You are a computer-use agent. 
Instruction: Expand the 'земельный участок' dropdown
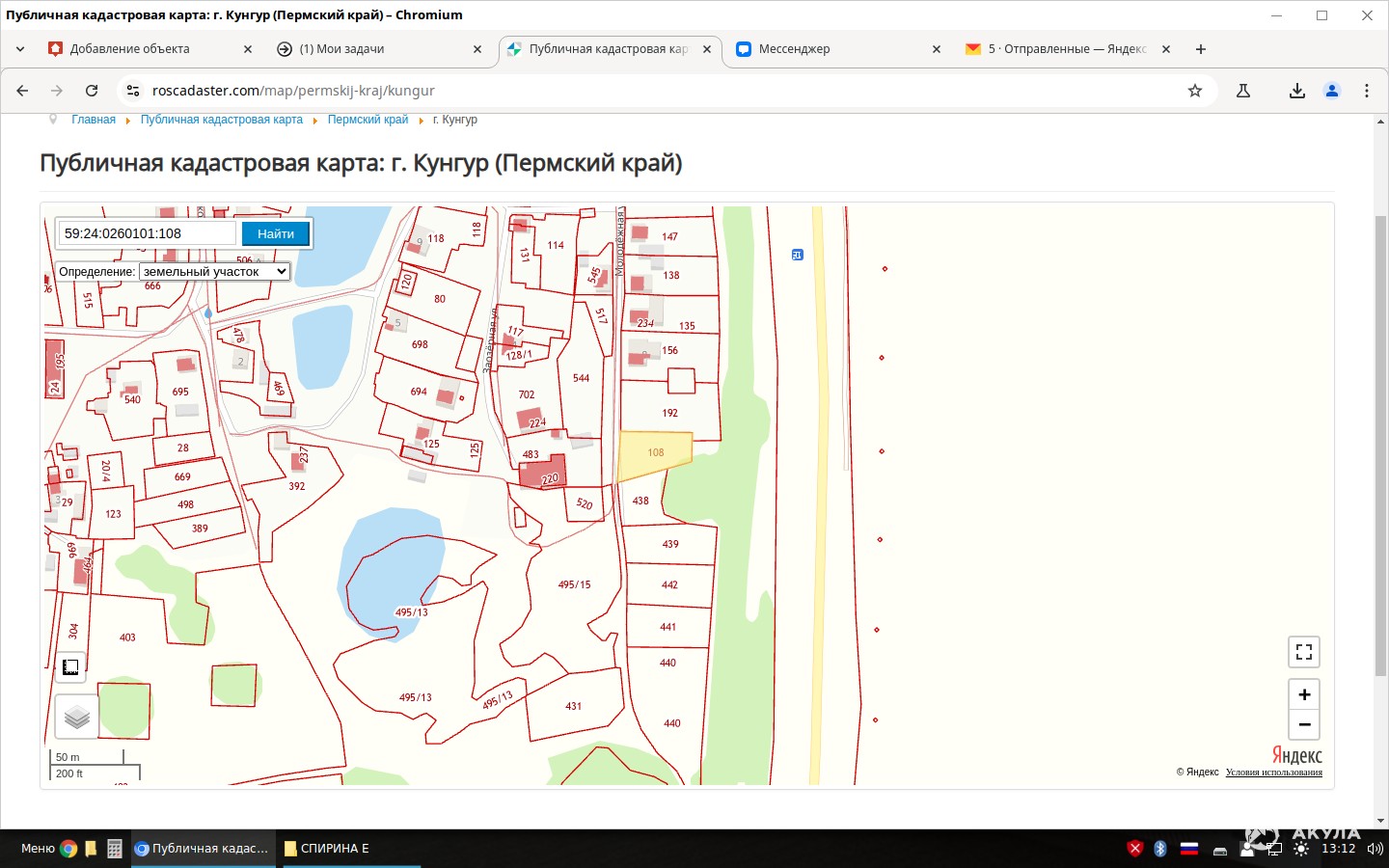pyautogui.click(x=214, y=272)
